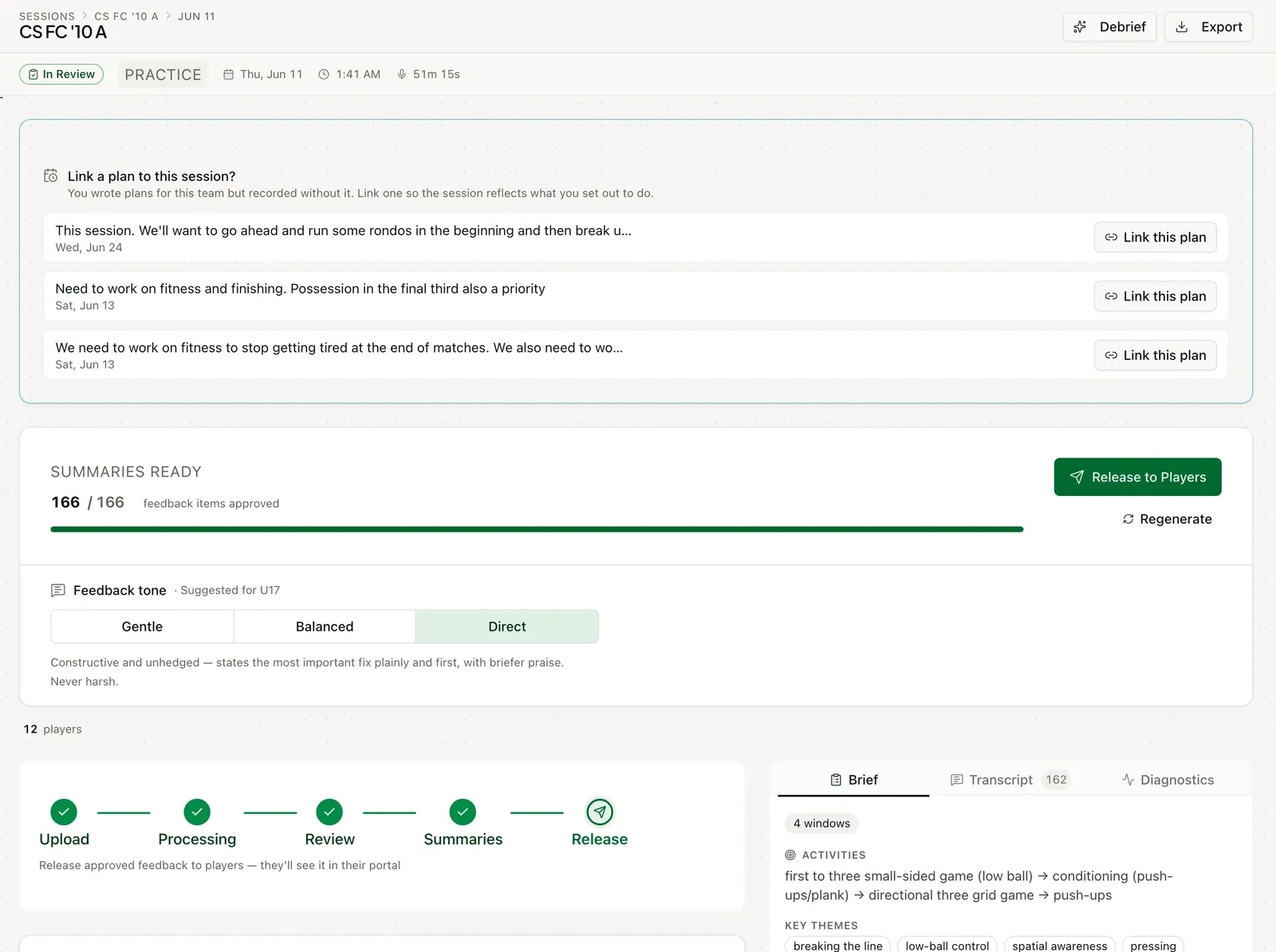Click the PRACTICE session type tag

(163, 75)
